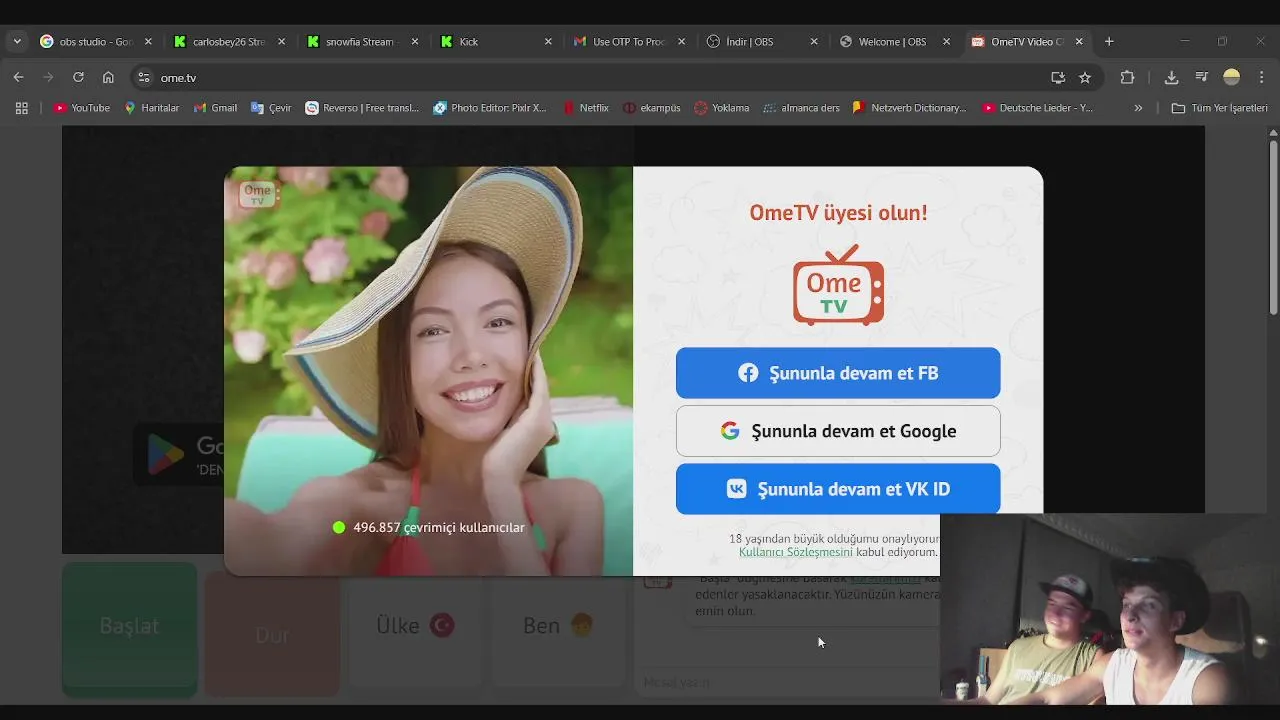Screen dimensions: 1280x720
Task: Continue with VK ID login button
Action: coord(838,489)
